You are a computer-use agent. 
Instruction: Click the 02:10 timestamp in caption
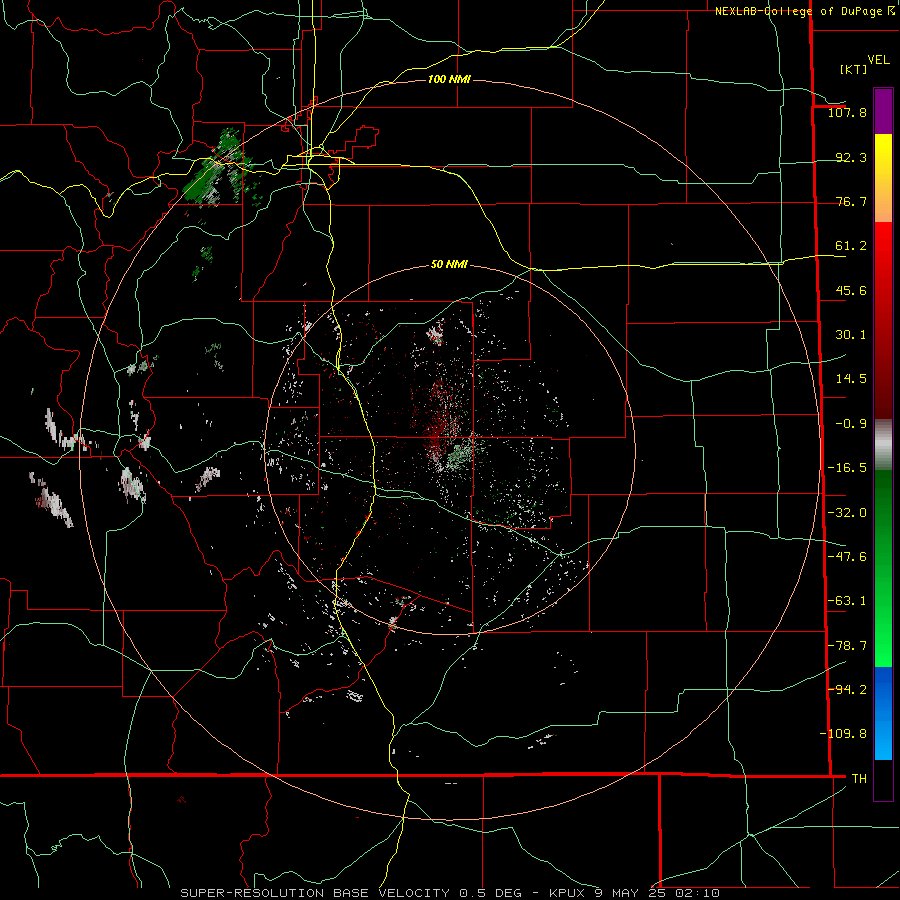pos(697,893)
